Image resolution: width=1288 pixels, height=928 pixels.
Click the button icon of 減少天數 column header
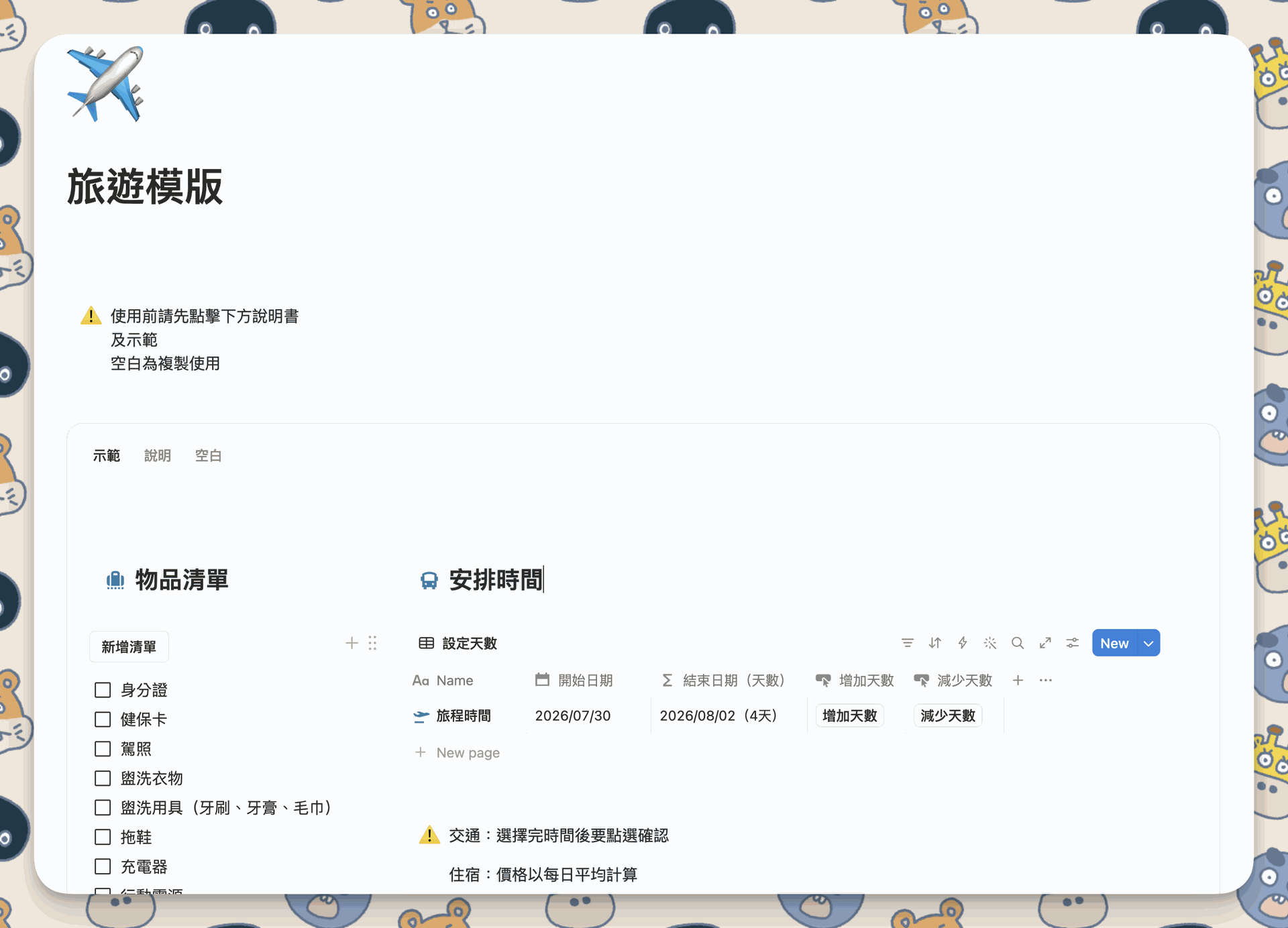922,680
